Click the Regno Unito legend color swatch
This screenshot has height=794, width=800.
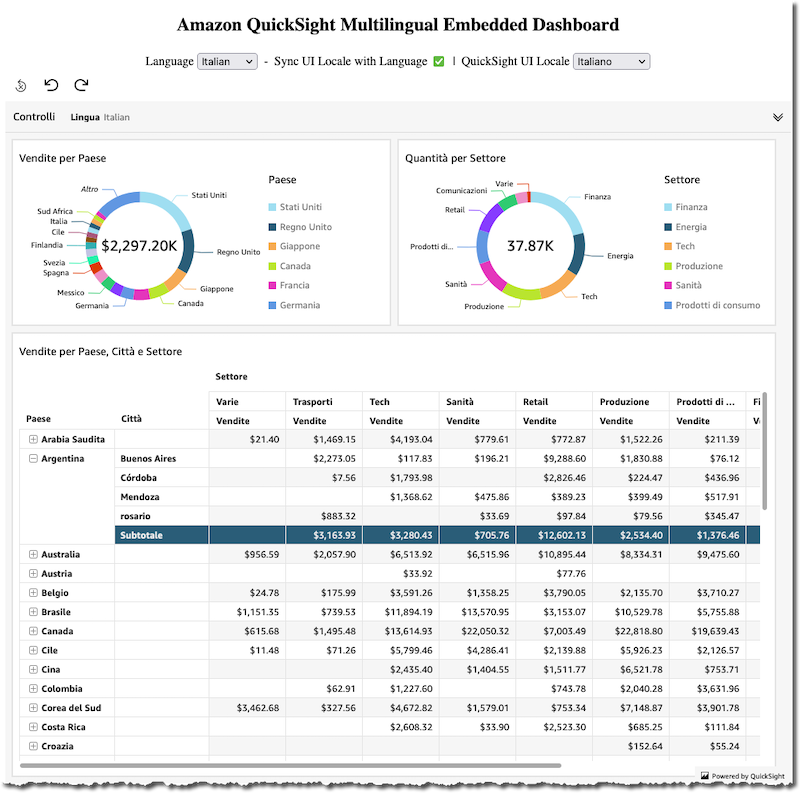[x=272, y=227]
